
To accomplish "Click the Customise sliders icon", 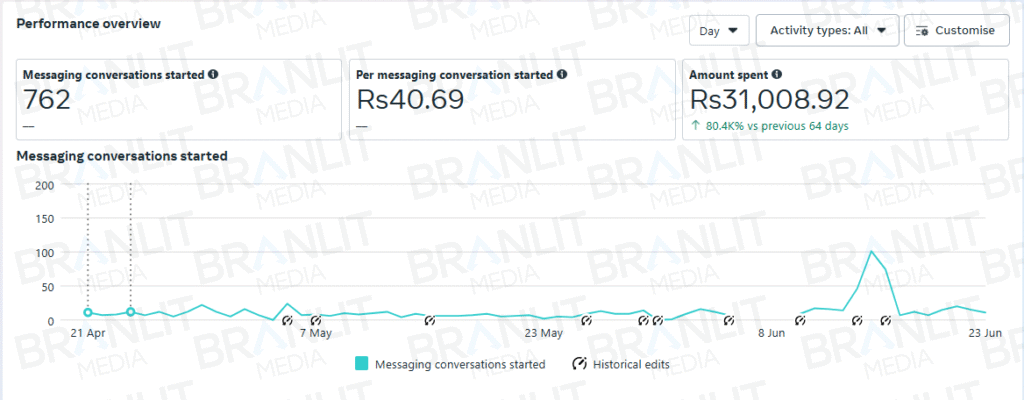I will coord(922,31).
